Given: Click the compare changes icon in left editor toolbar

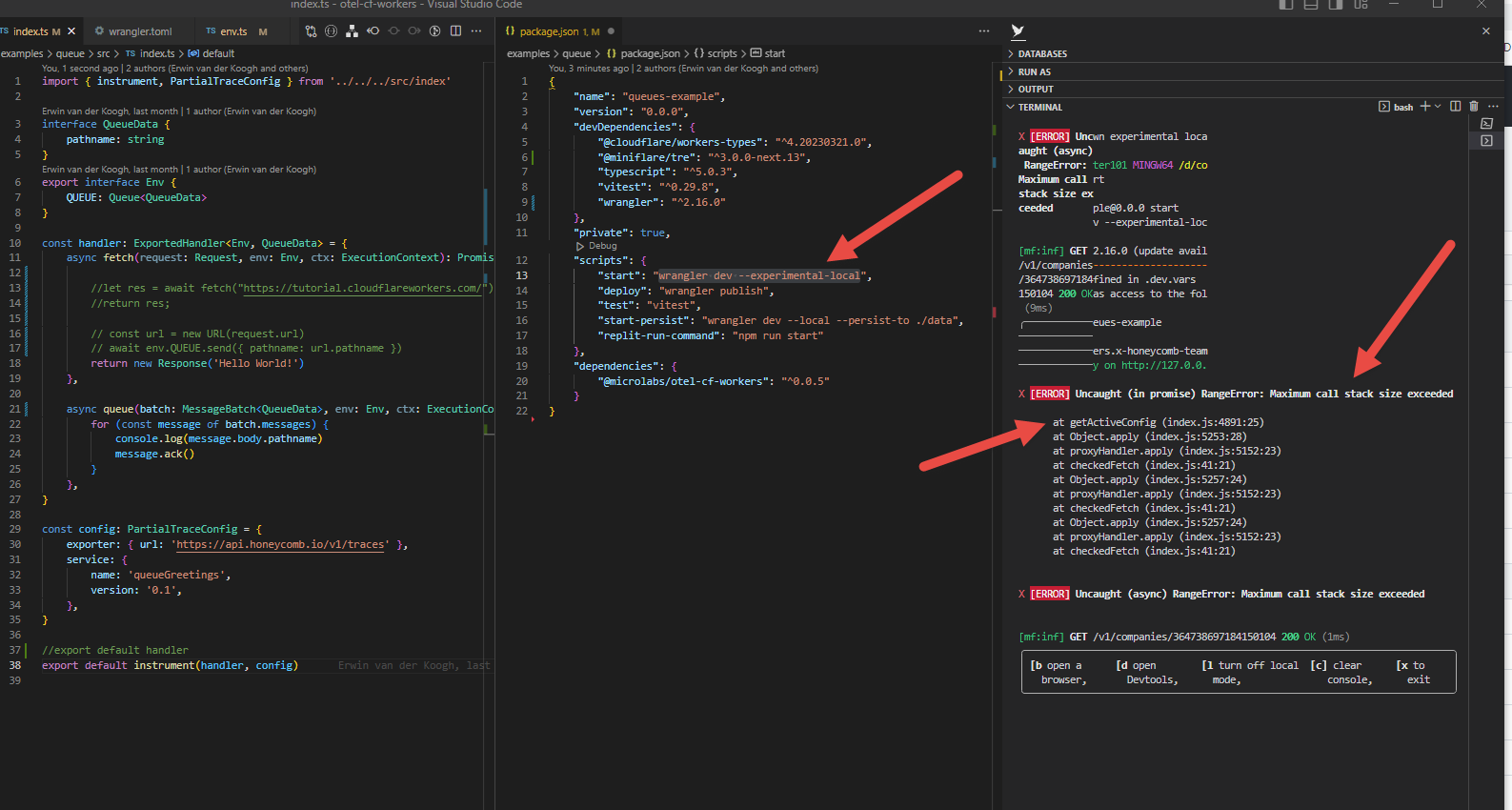Looking at the screenshot, I should [x=311, y=31].
